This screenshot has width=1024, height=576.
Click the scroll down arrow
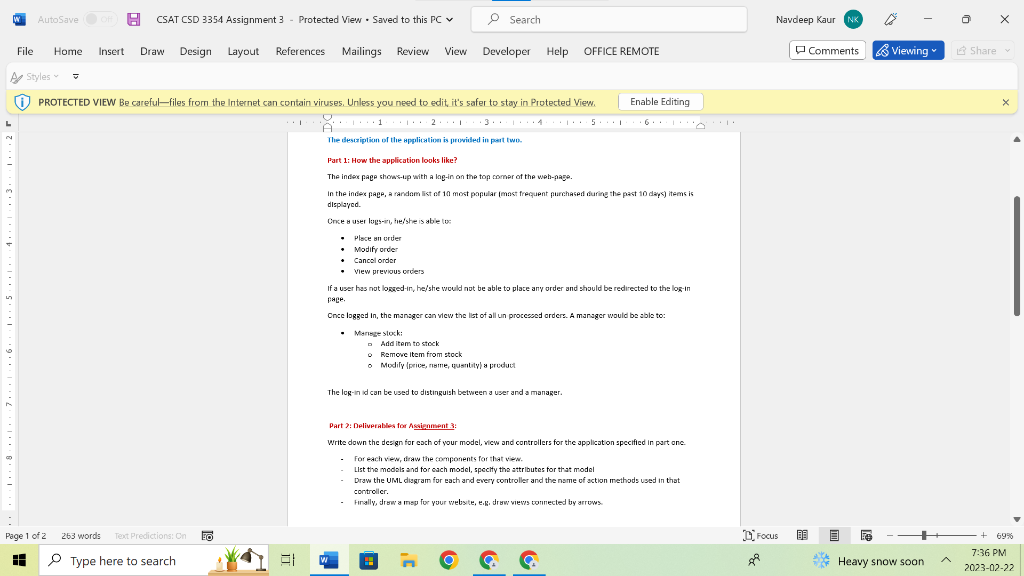[1017, 520]
